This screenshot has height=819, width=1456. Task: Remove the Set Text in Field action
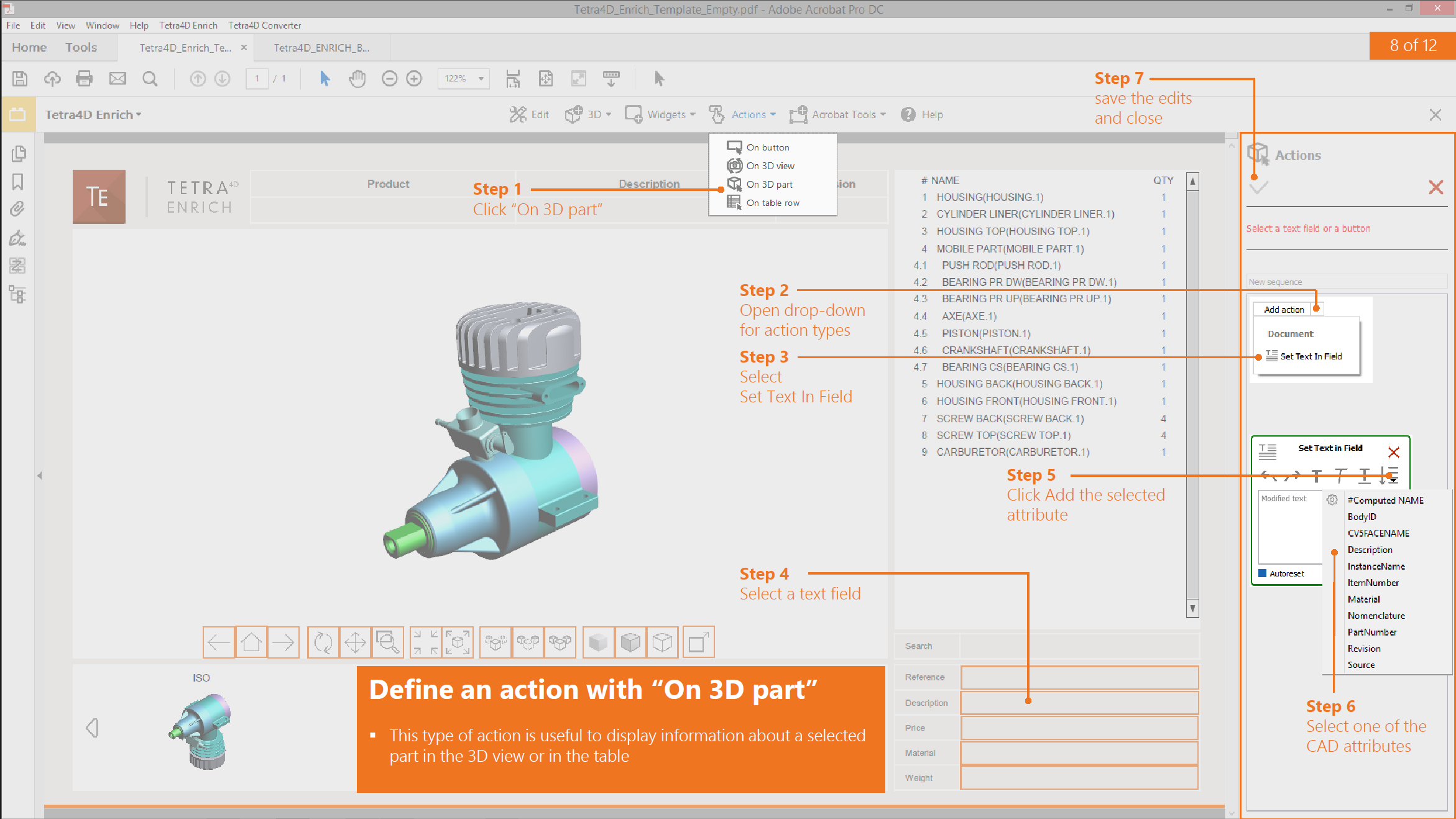tap(1394, 452)
